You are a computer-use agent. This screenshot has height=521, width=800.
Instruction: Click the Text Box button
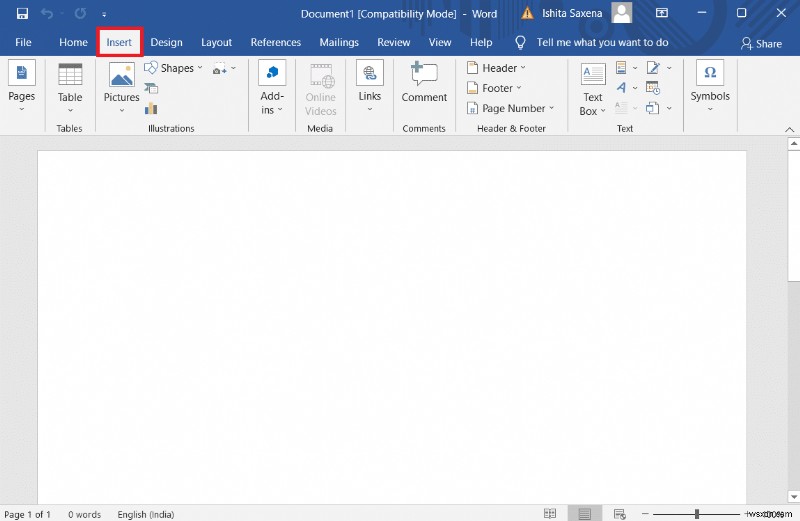(593, 90)
